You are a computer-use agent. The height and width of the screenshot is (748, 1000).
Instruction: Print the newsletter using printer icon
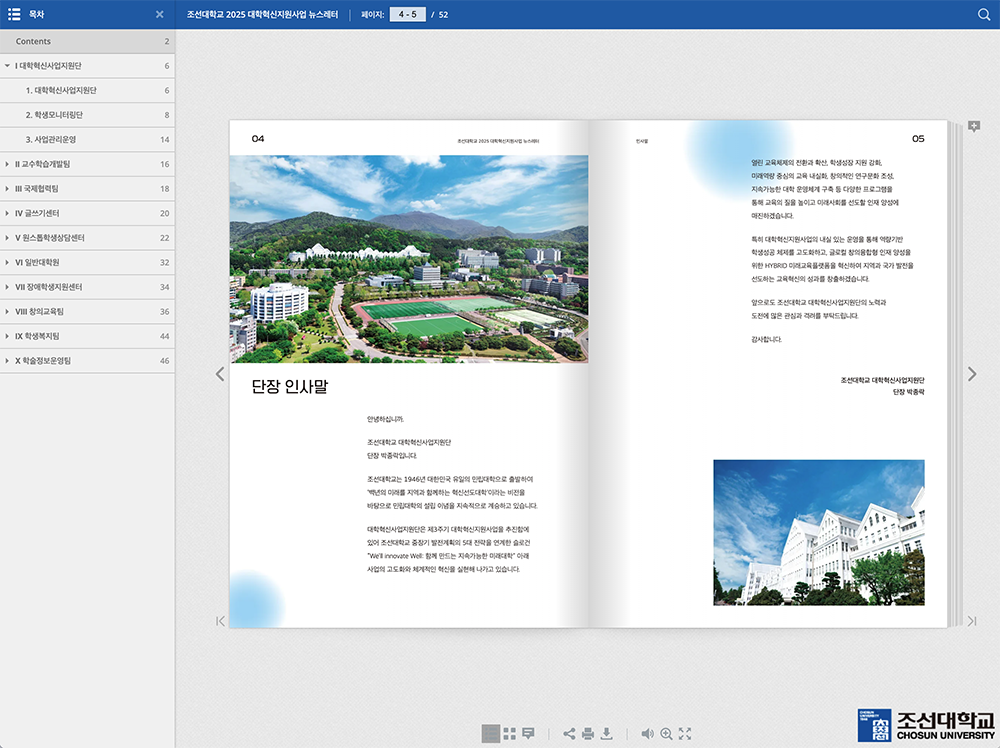click(x=588, y=733)
